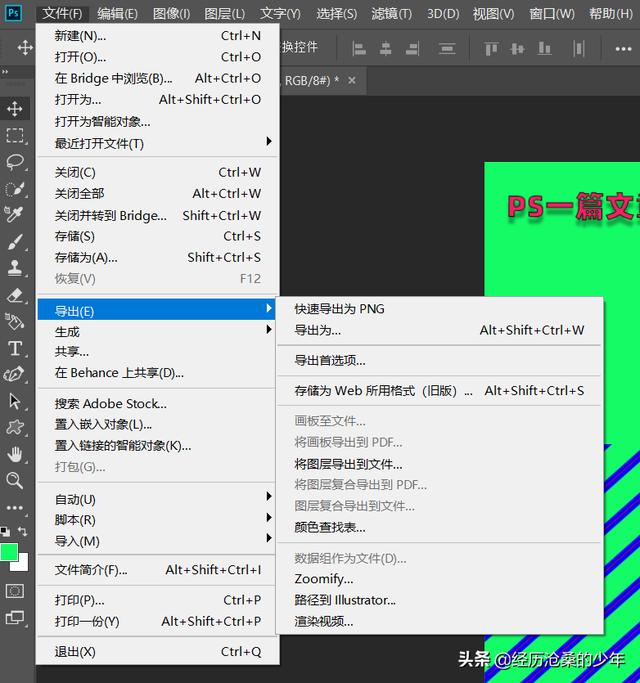Select the Zoom tool
The height and width of the screenshot is (683, 640).
pos(15,480)
